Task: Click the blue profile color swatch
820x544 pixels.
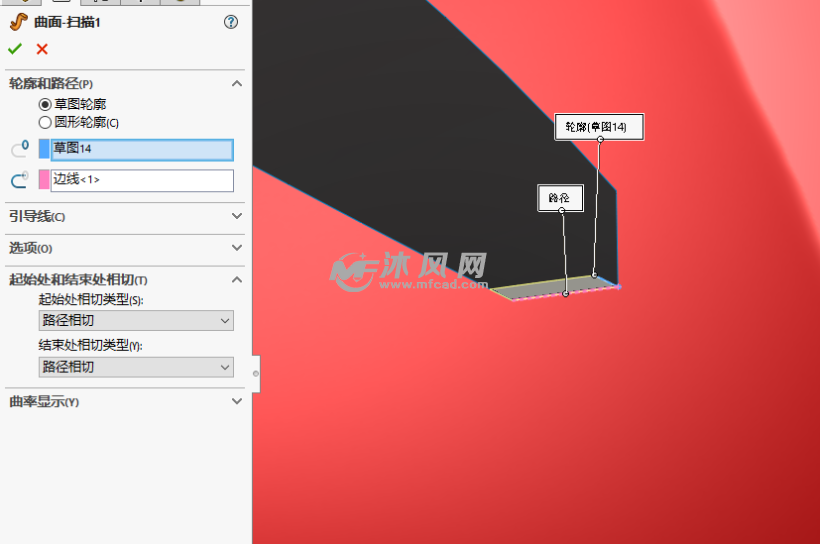Action: (44, 149)
